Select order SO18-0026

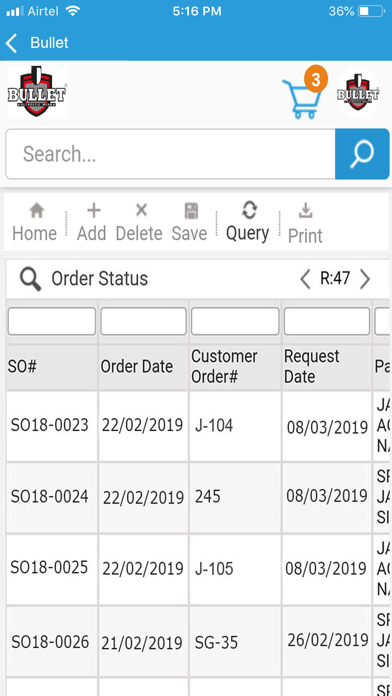[50, 642]
